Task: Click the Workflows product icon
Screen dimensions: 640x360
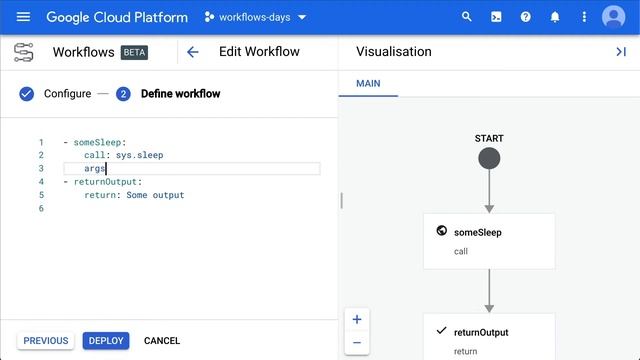Action: pyautogui.click(x=24, y=52)
